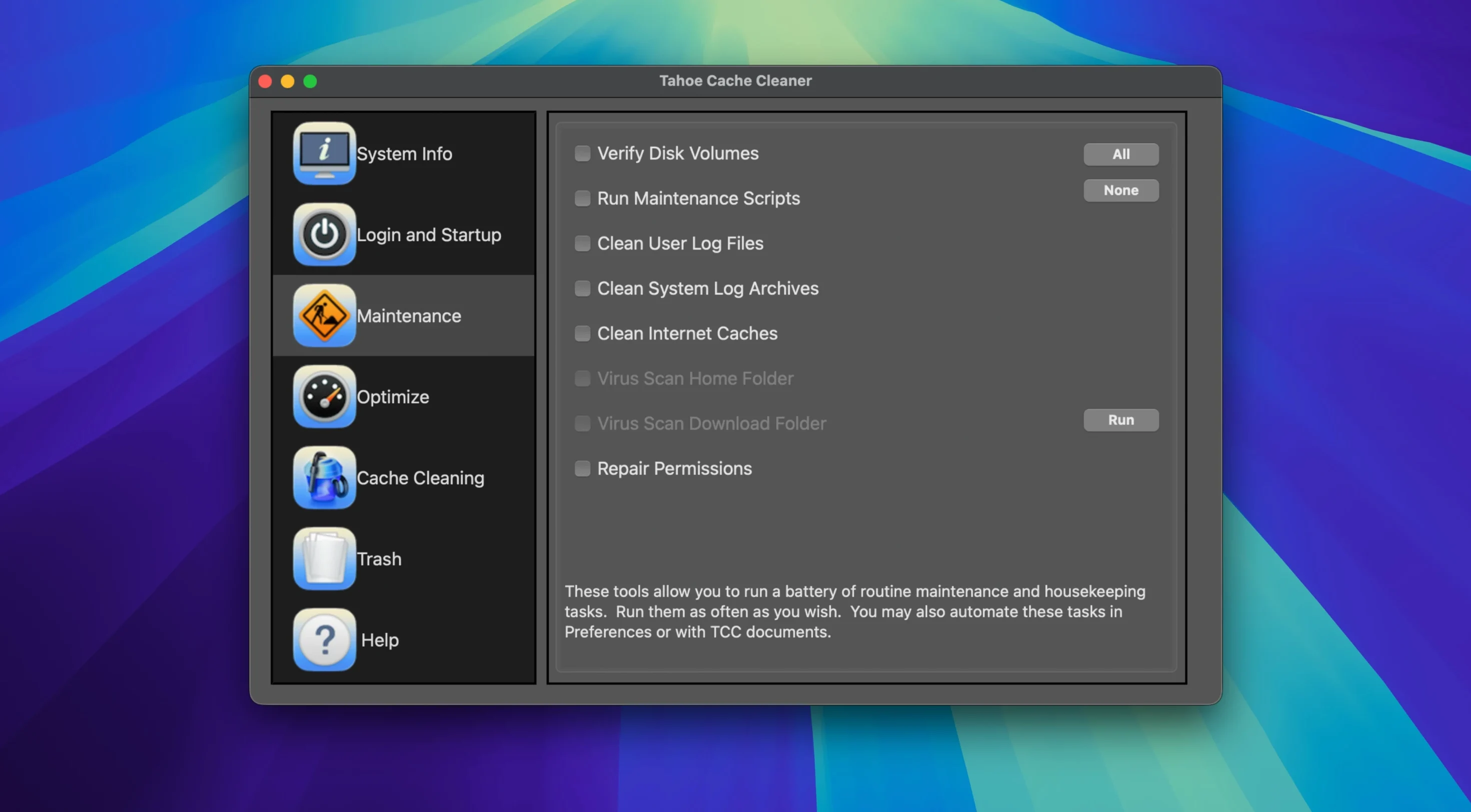The width and height of the screenshot is (1471, 812).
Task: Open the System Info monitor icon
Action: tap(324, 153)
